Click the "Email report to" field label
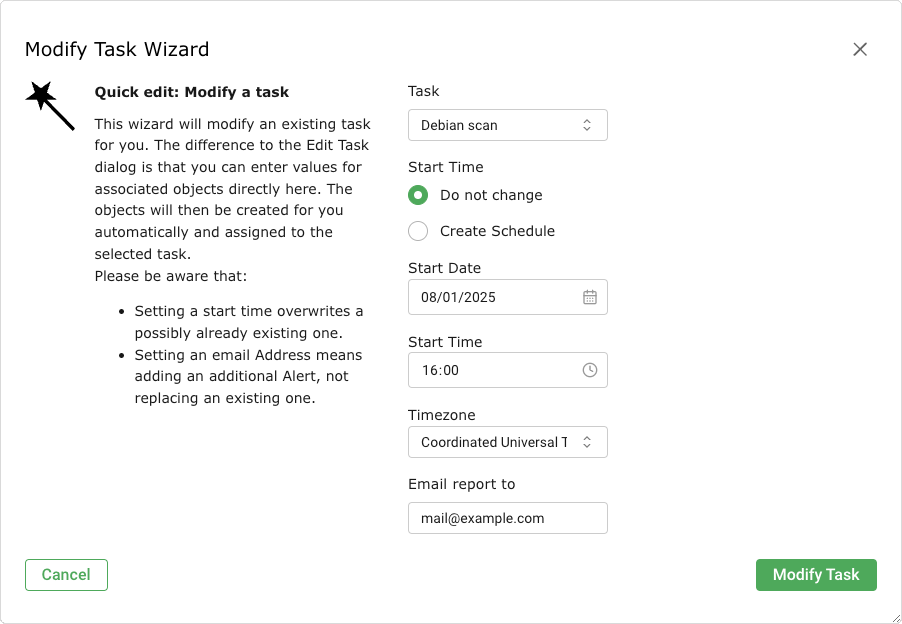 (x=461, y=484)
